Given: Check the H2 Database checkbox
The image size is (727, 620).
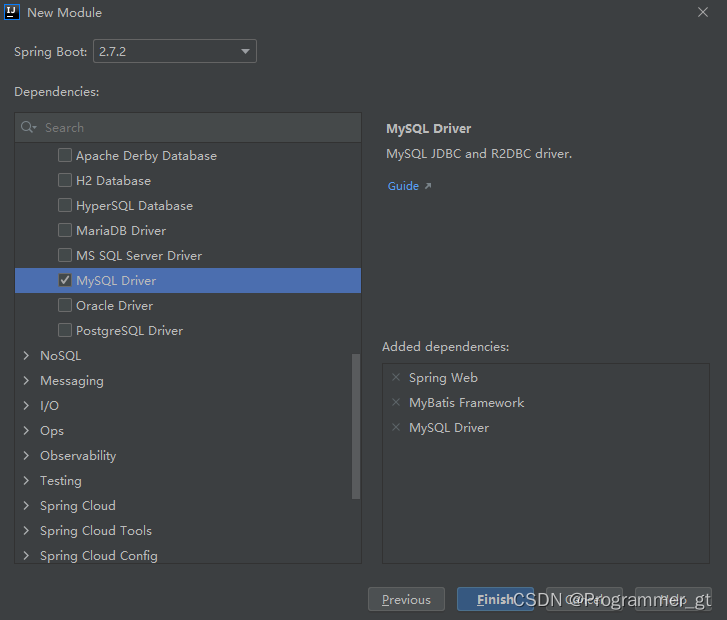Looking at the screenshot, I should click(65, 180).
